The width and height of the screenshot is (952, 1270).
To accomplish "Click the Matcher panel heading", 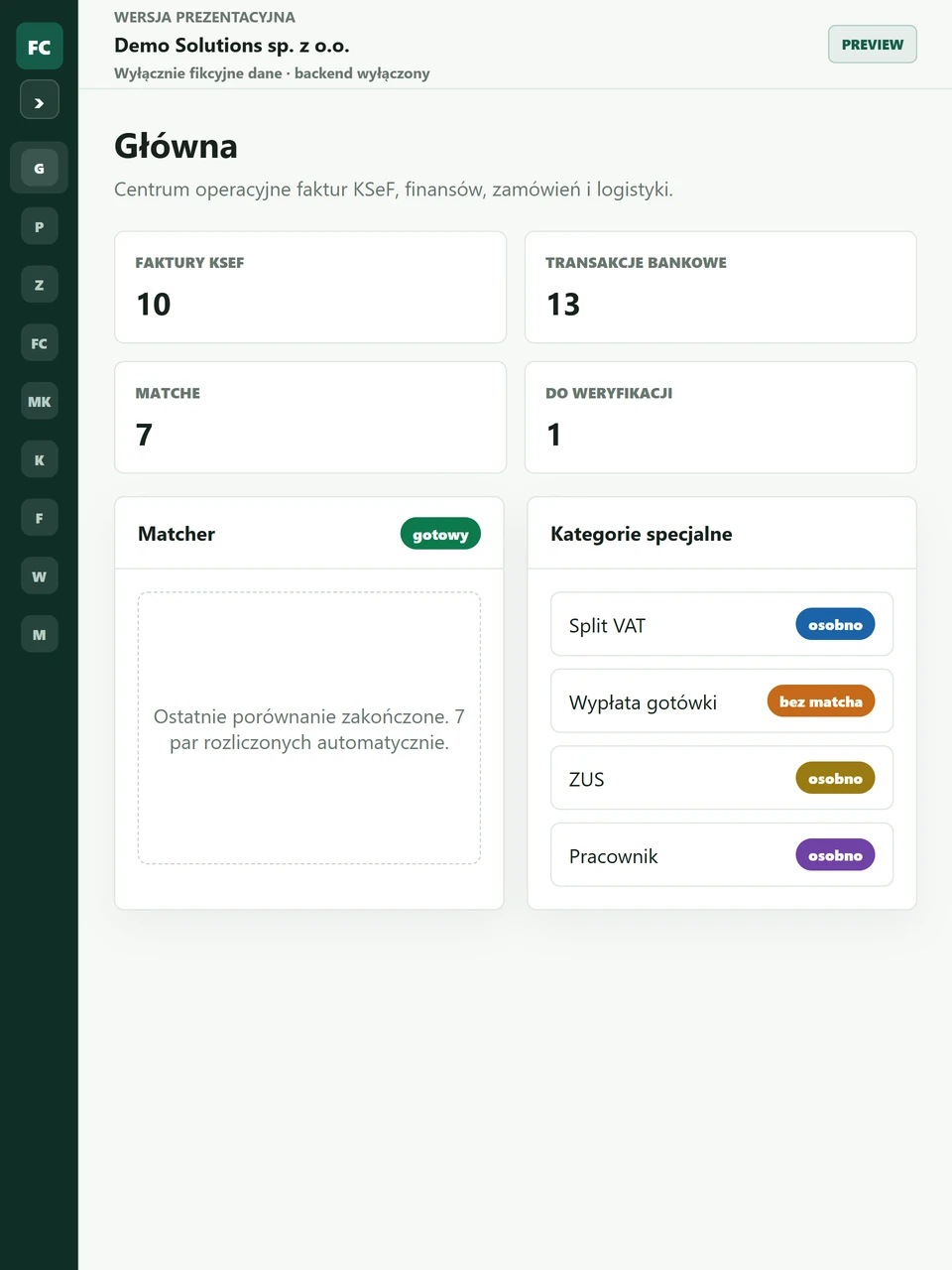I will pos(177,534).
